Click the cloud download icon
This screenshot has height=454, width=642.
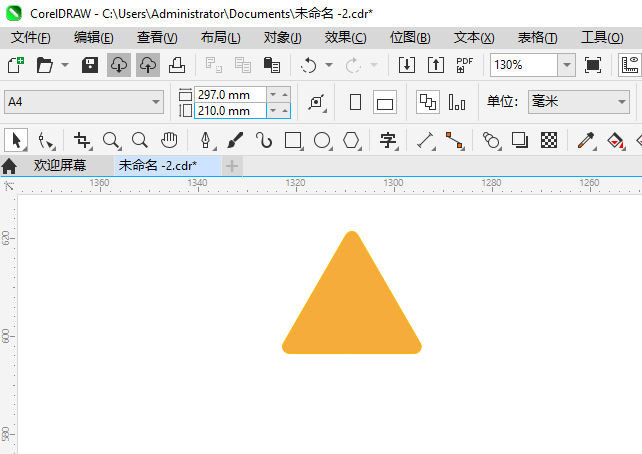[x=119, y=65]
